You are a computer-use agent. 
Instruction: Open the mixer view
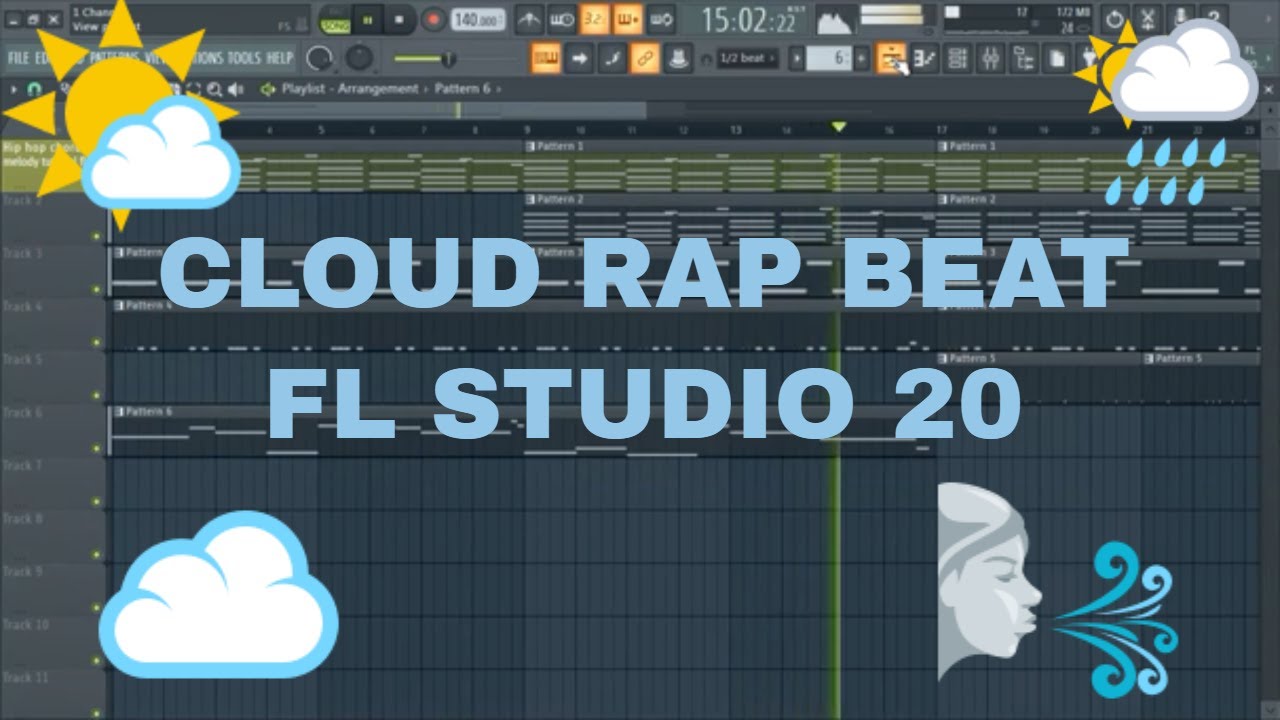pos(990,59)
